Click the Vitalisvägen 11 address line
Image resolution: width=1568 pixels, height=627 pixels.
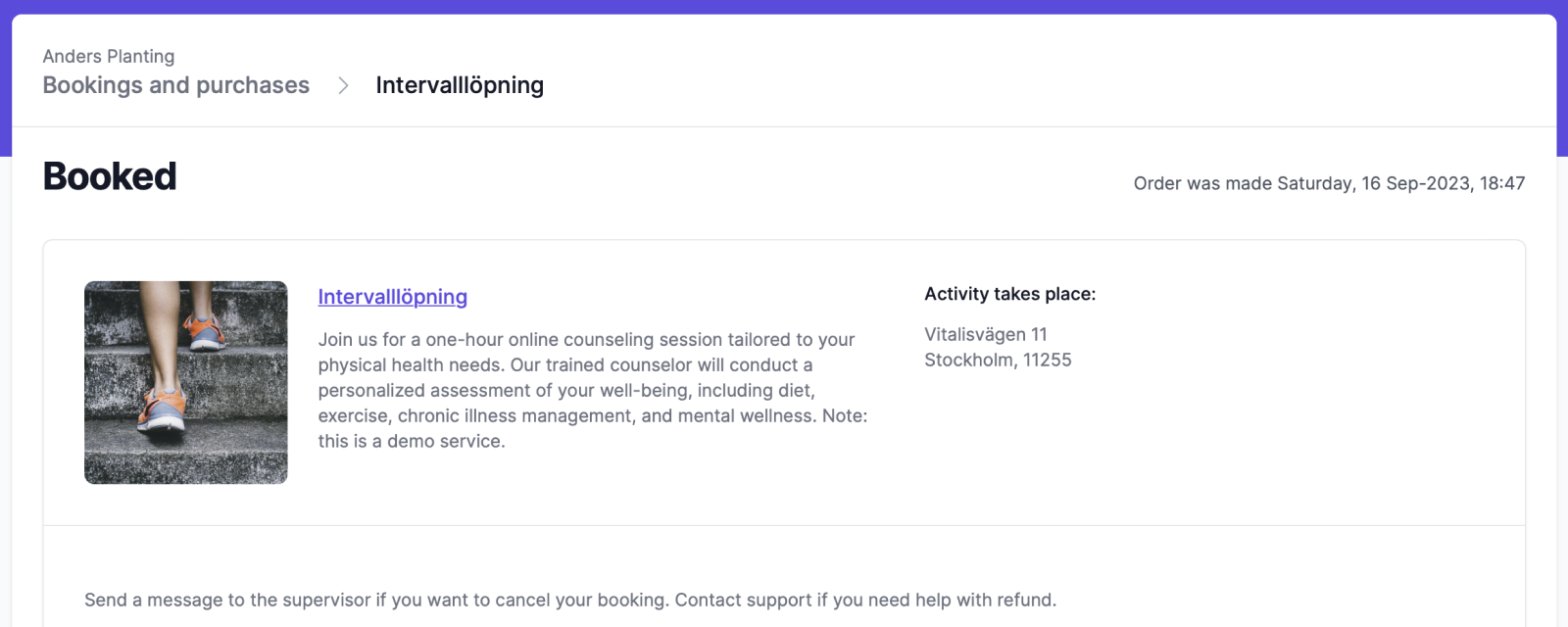[986, 334]
